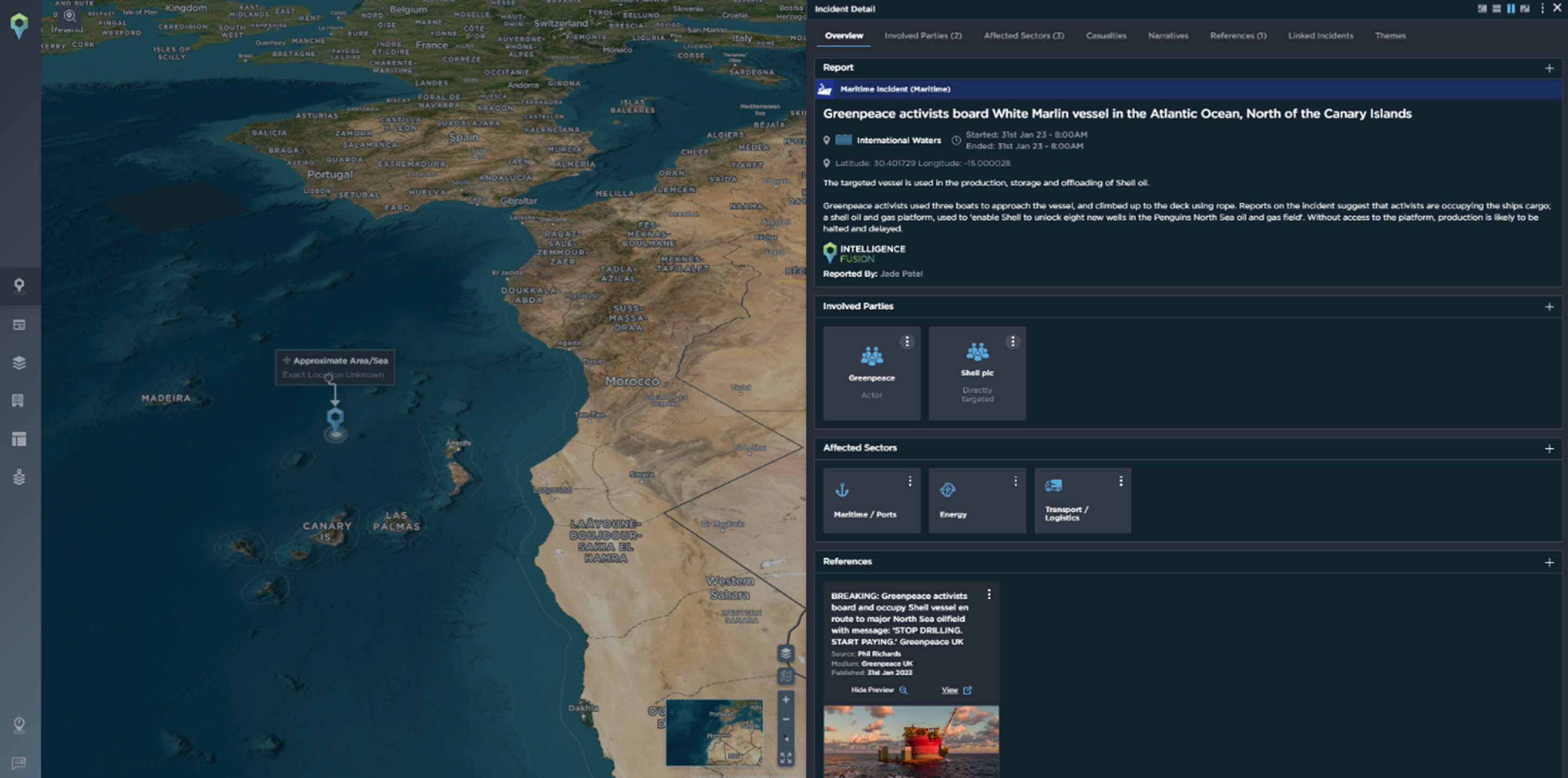Expand the References section
Viewport: 1568px width, 778px height.
coord(1549,562)
